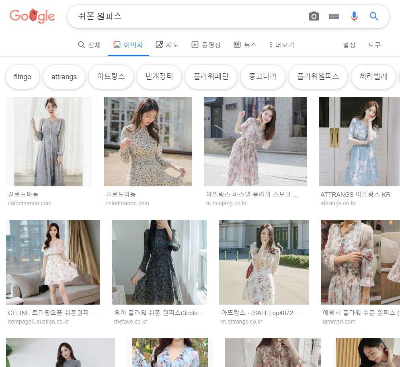Open pink floral dress street photo
The image size is (400, 367).
pyautogui.click(x=255, y=141)
